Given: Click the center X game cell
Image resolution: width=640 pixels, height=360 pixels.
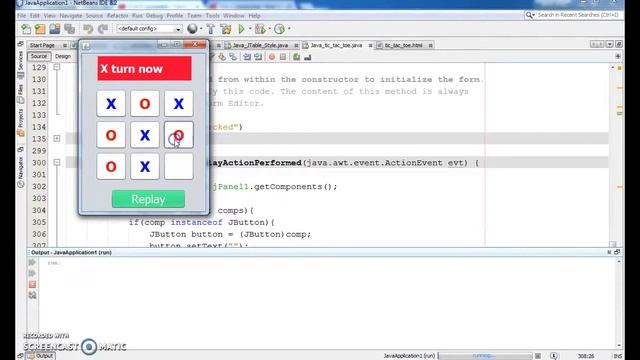Looking at the screenshot, I should pyautogui.click(x=145, y=135).
